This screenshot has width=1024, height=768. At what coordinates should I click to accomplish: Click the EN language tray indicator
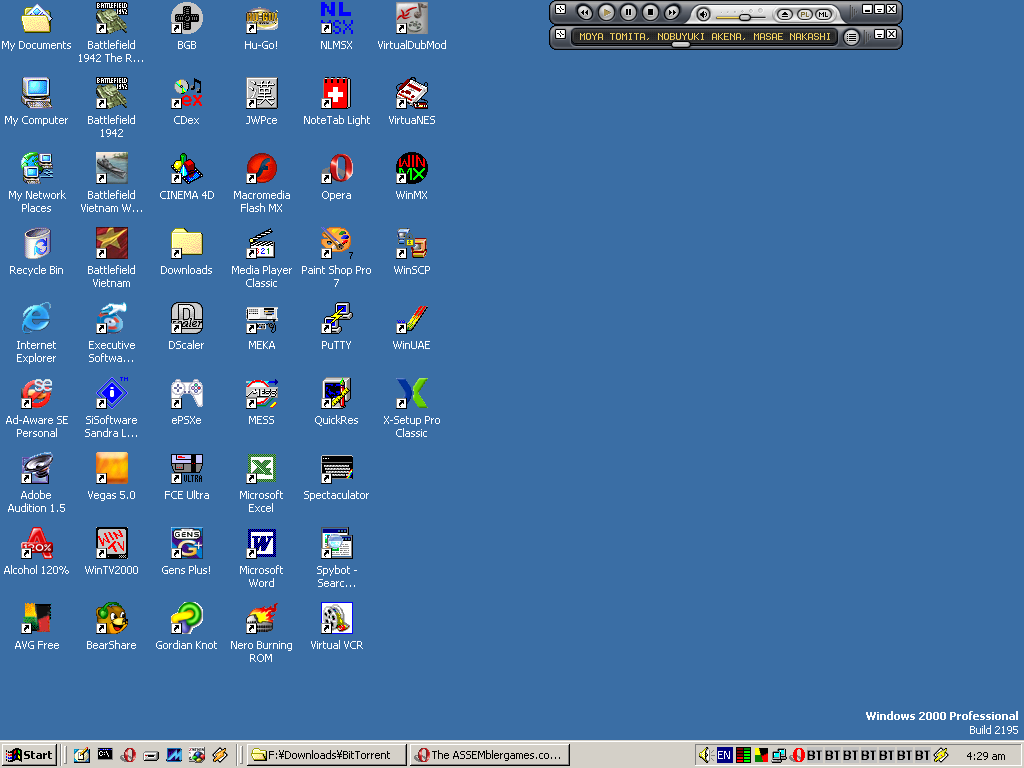[x=724, y=755]
